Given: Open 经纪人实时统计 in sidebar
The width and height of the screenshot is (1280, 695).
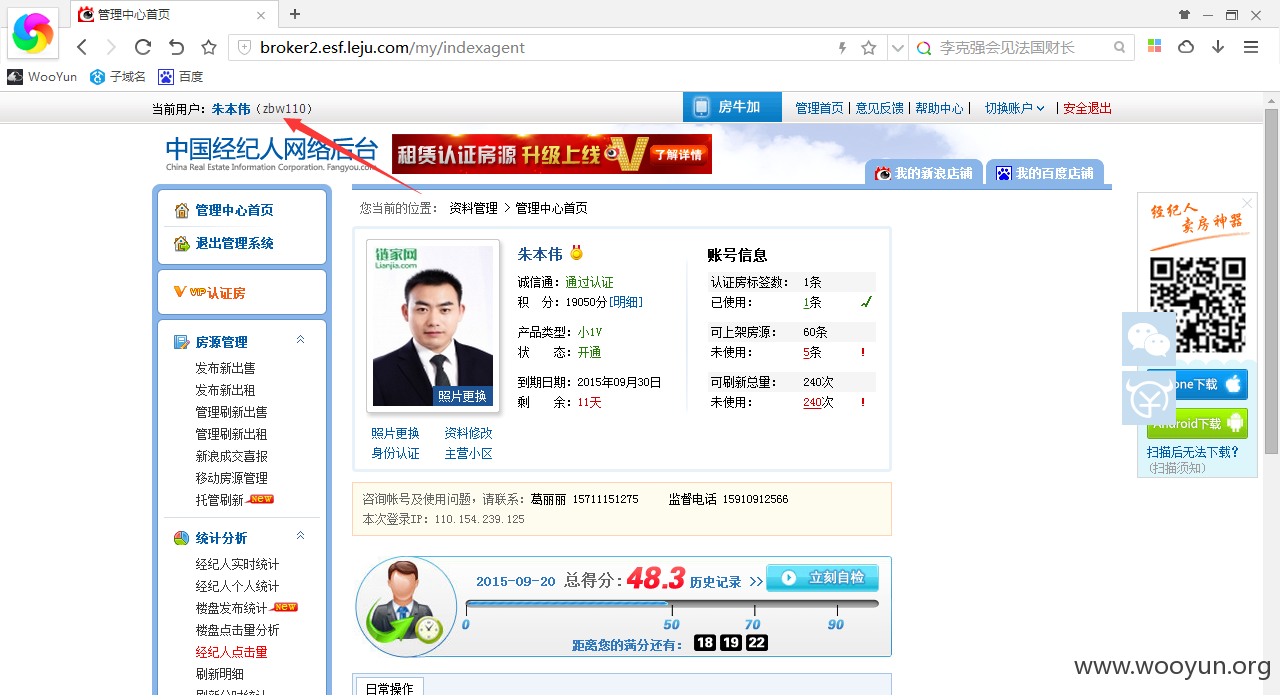Looking at the screenshot, I should 237,564.
